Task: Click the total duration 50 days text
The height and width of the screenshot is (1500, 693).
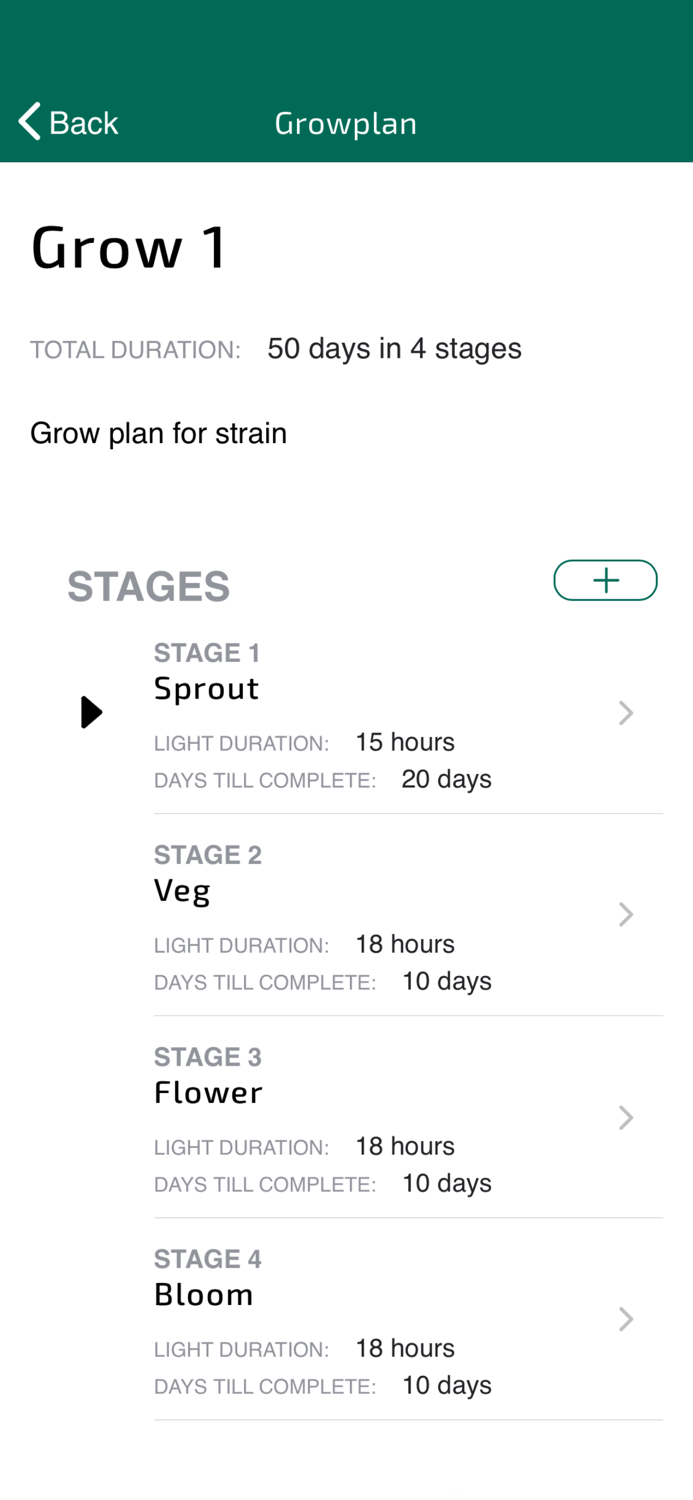Action: [394, 348]
